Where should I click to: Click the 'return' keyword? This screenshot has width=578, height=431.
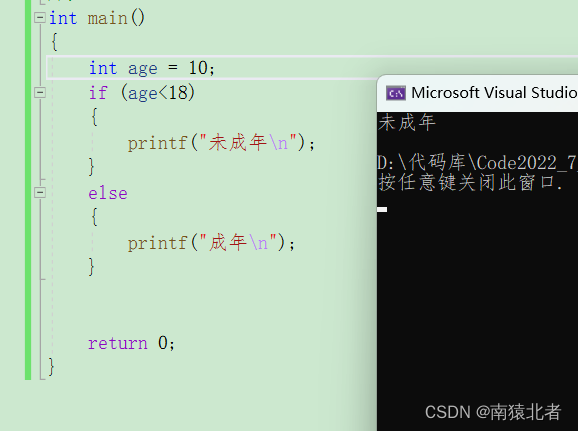click(118, 343)
